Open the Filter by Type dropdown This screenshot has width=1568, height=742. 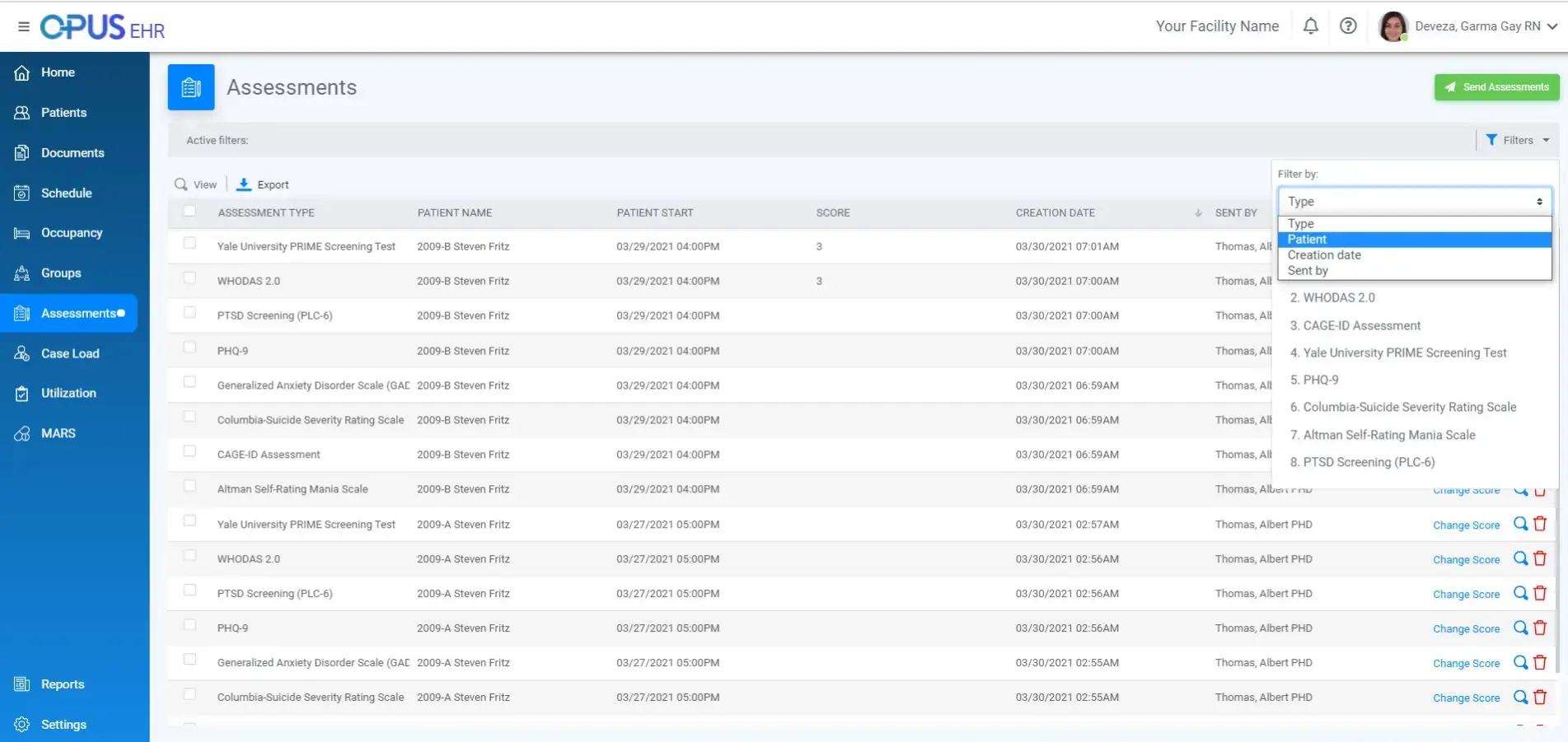tap(1413, 201)
